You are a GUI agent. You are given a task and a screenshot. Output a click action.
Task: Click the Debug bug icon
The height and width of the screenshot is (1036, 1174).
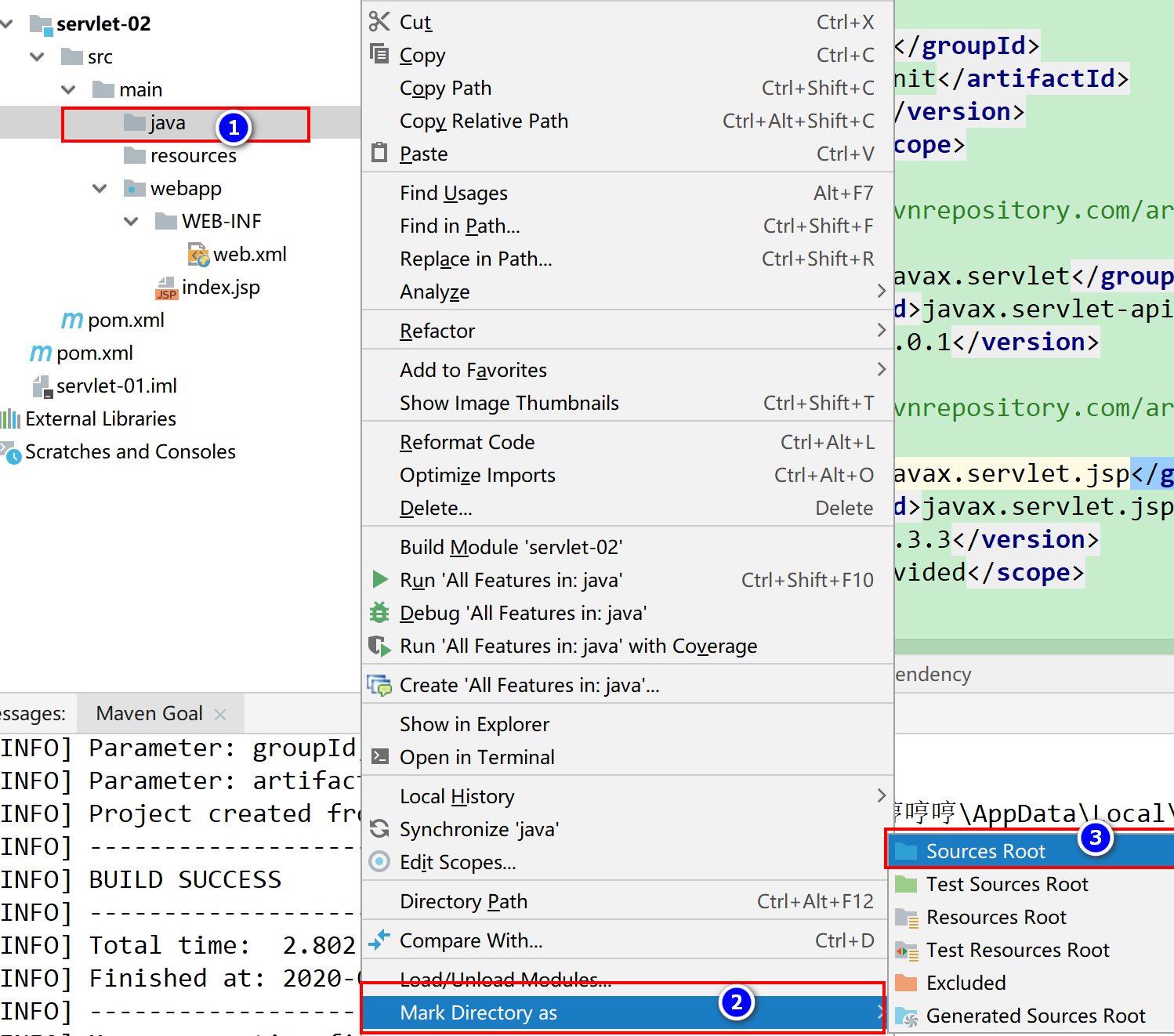(379, 612)
